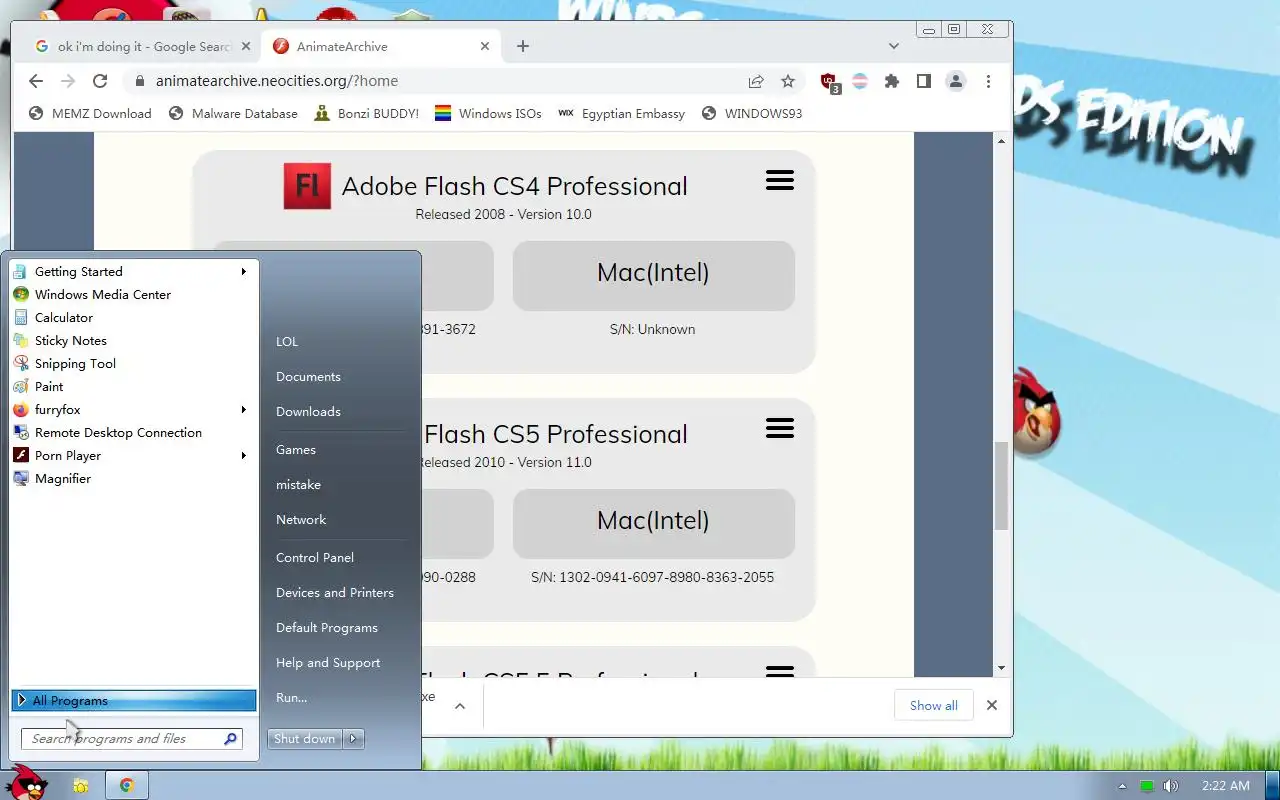The image size is (1280, 800).
Task: Click the Search programs and files box
Action: [x=131, y=739]
